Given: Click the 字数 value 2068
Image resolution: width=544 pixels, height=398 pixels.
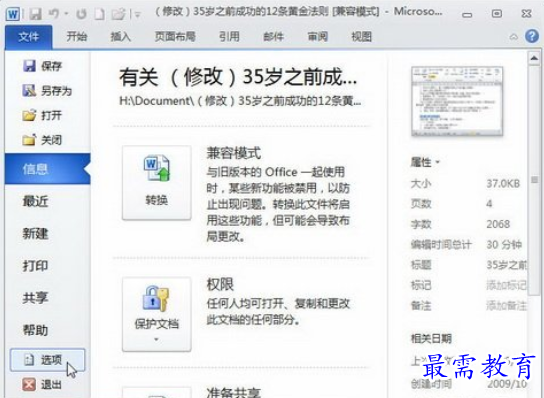Looking at the screenshot, I should coord(498,224).
